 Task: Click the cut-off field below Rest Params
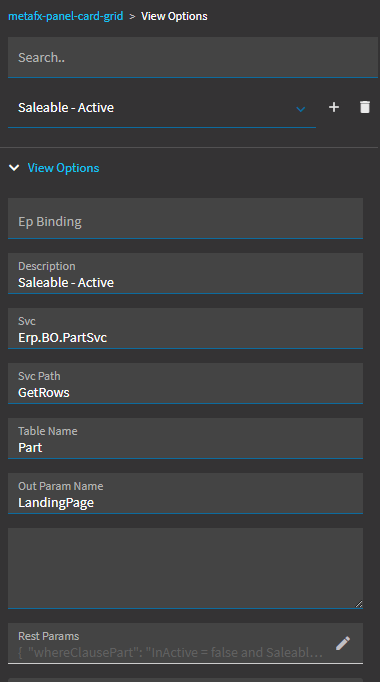(185, 680)
